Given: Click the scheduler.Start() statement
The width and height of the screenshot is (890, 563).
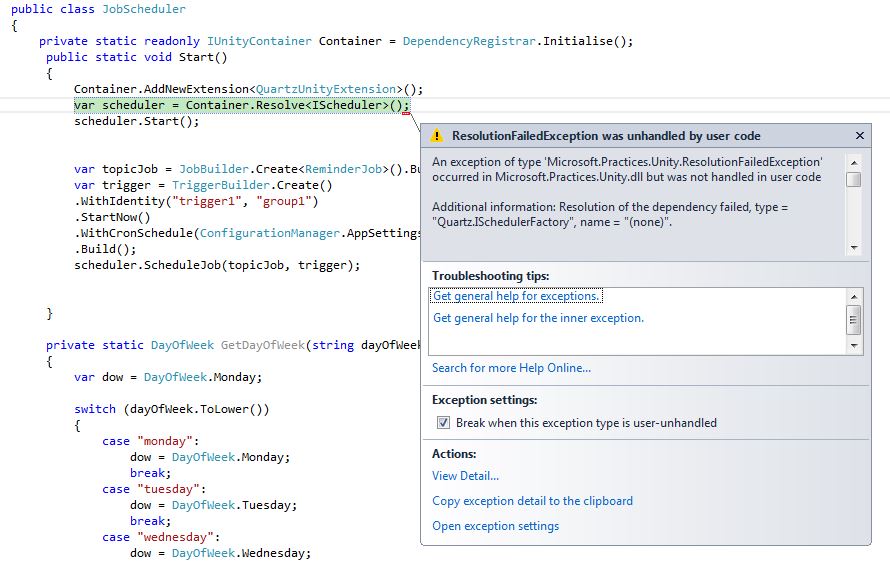Looking at the screenshot, I should 136,121.
